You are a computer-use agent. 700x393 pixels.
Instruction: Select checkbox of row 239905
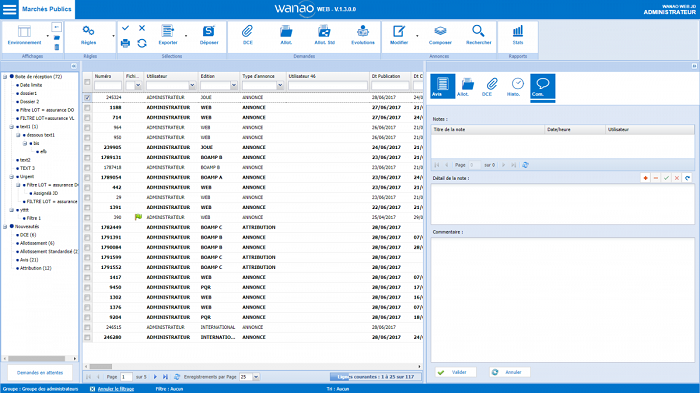tap(87, 147)
